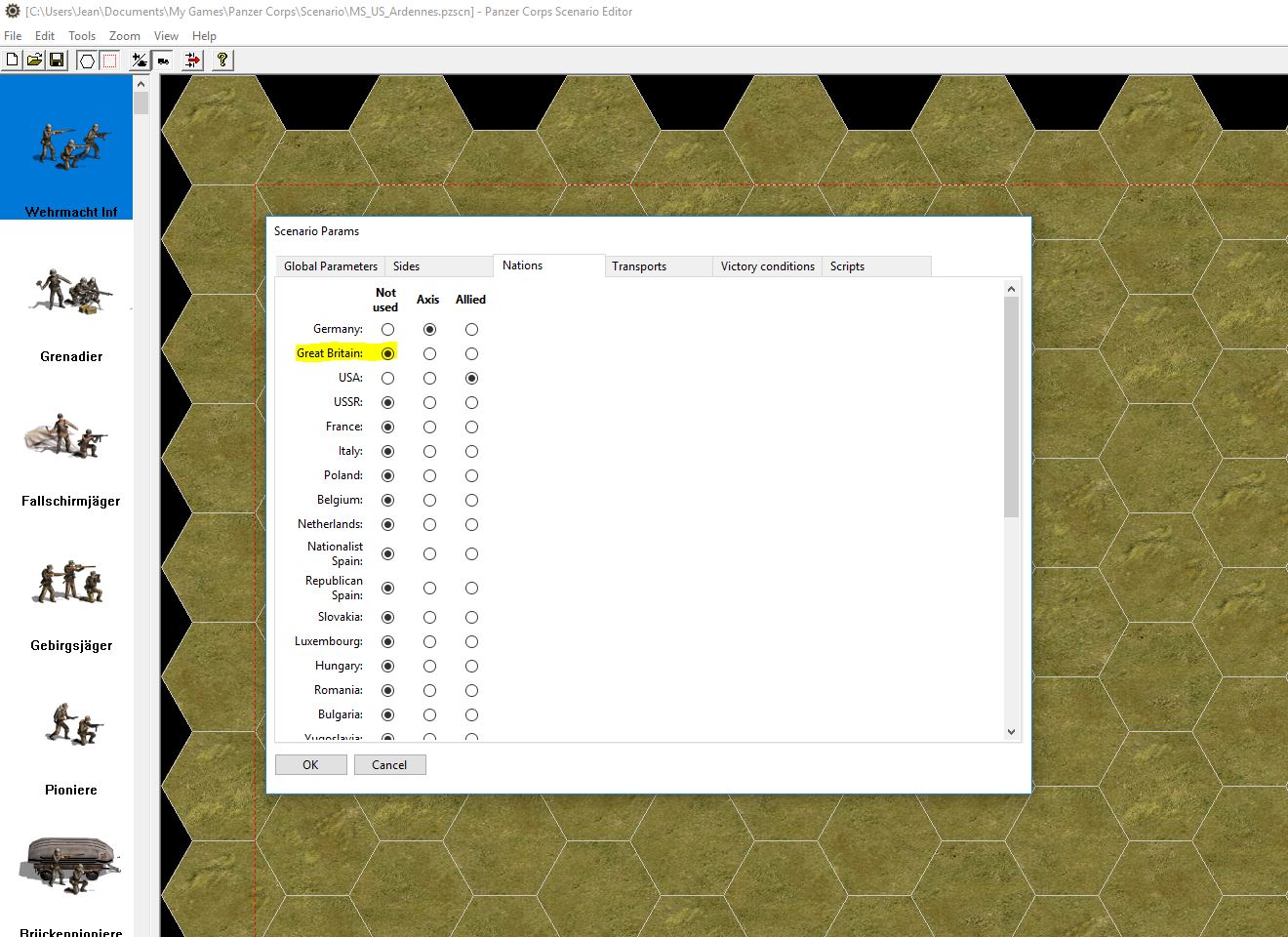The width and height of the screenshot is (1288, 937).
Task: Click the nations list scroll up arrow
Action: [1011, 289]
